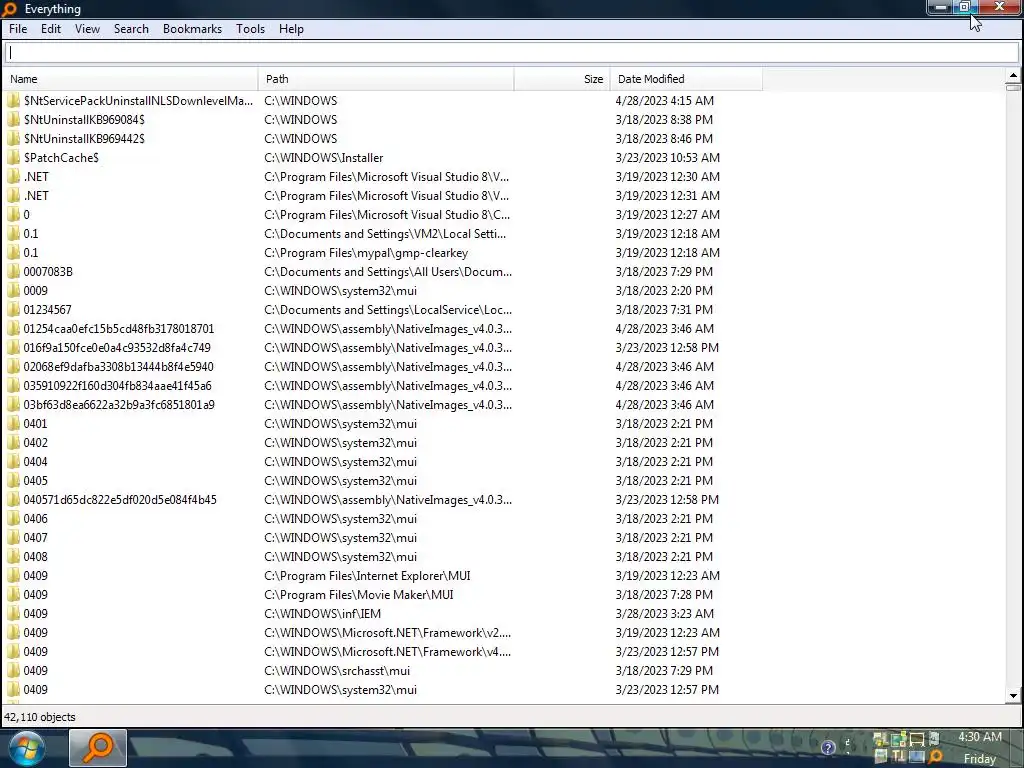Select the 0409 folder modified 3/19/2023 12:23 AM in Framework\v2

(x=35, y=632)
